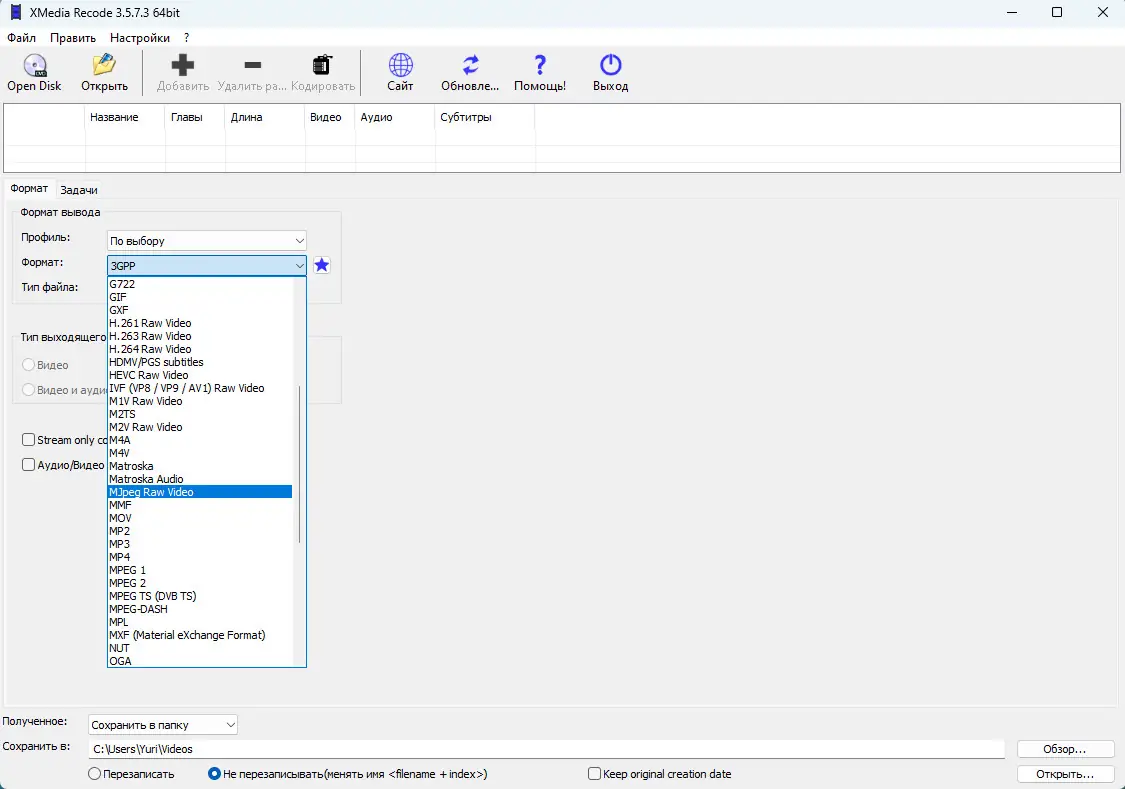Open the Сайт globe icon
Viewport: 1125px width, 789px height.
coord(400,65)
